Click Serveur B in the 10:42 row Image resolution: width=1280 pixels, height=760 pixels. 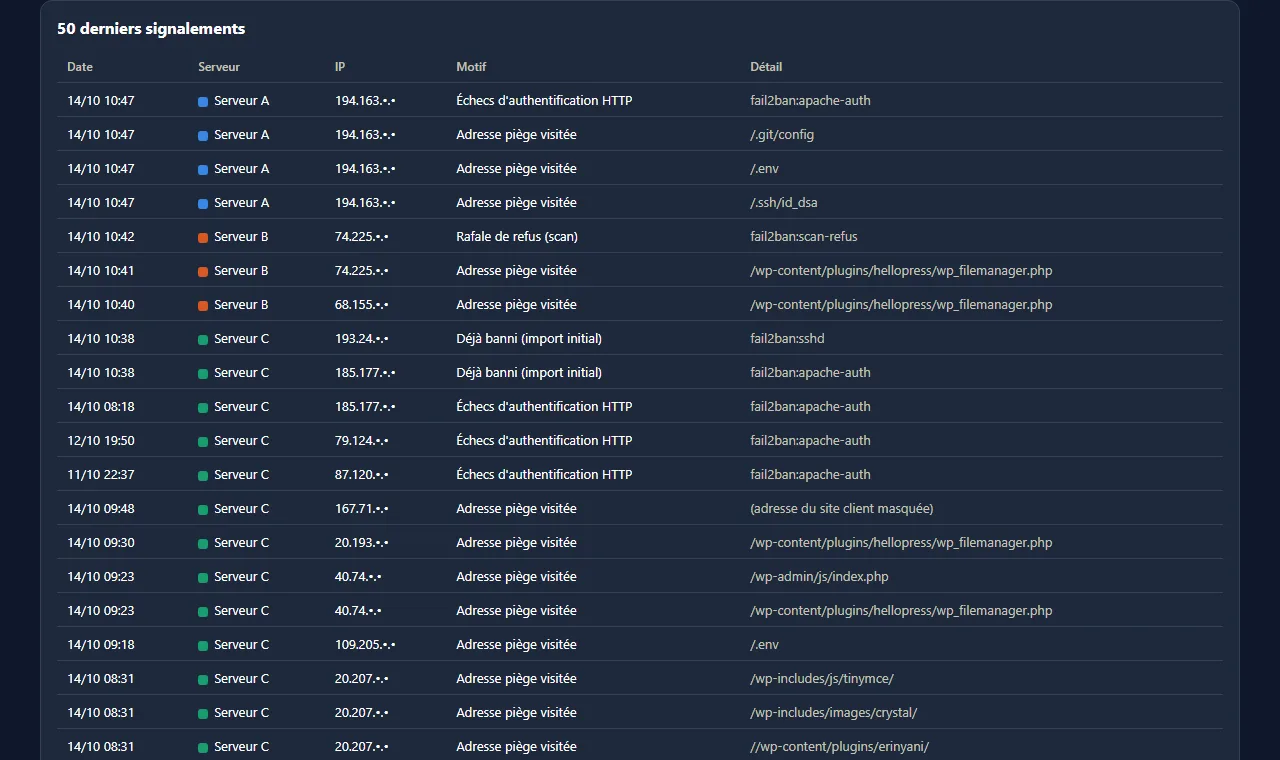click(233, 237)
